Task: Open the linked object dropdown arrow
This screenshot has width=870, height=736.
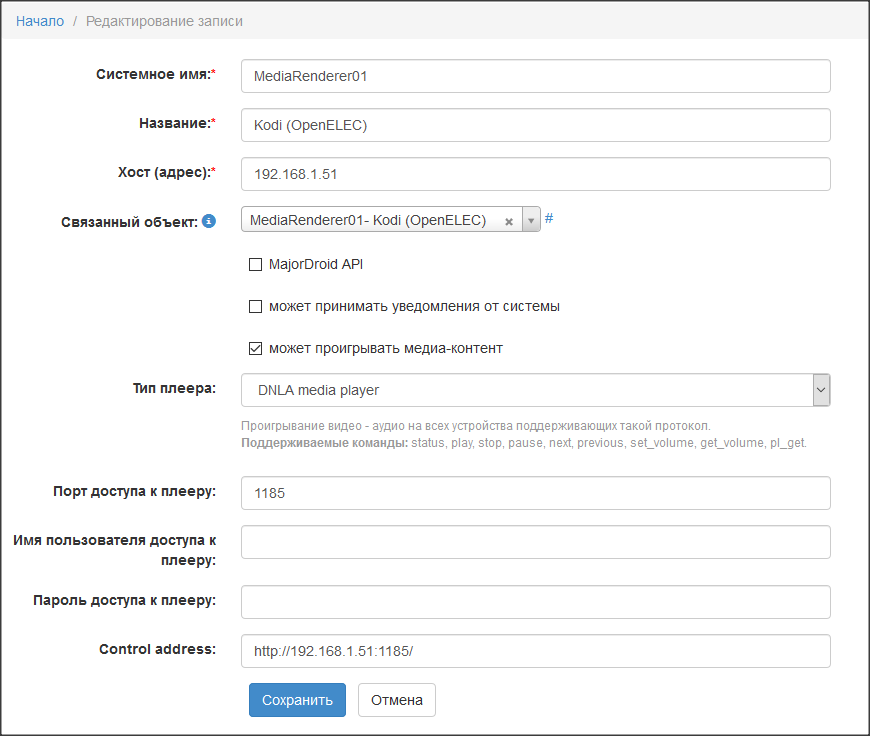Action: pos(531,221)
